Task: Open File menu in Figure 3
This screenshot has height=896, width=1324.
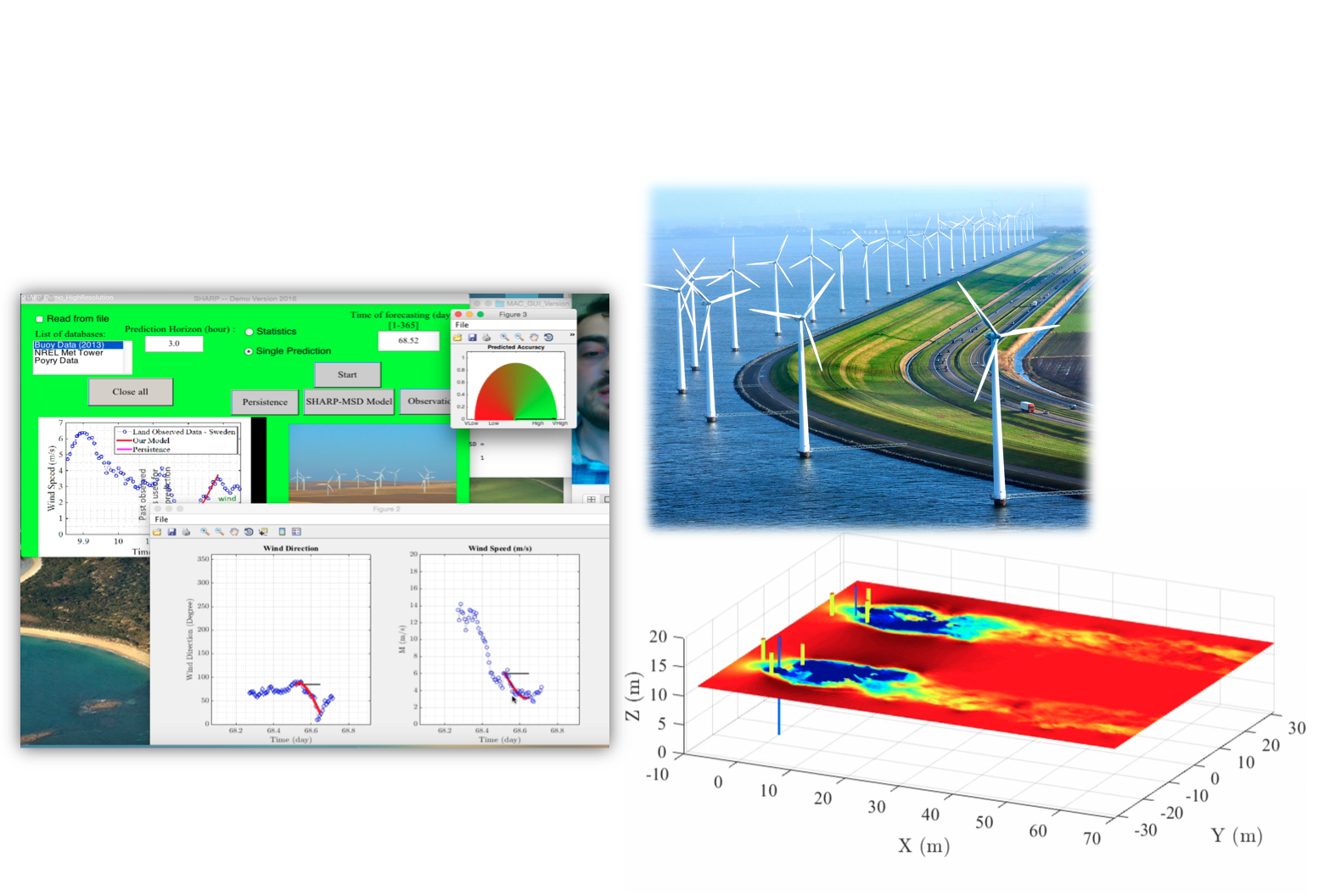Action: 462,325
